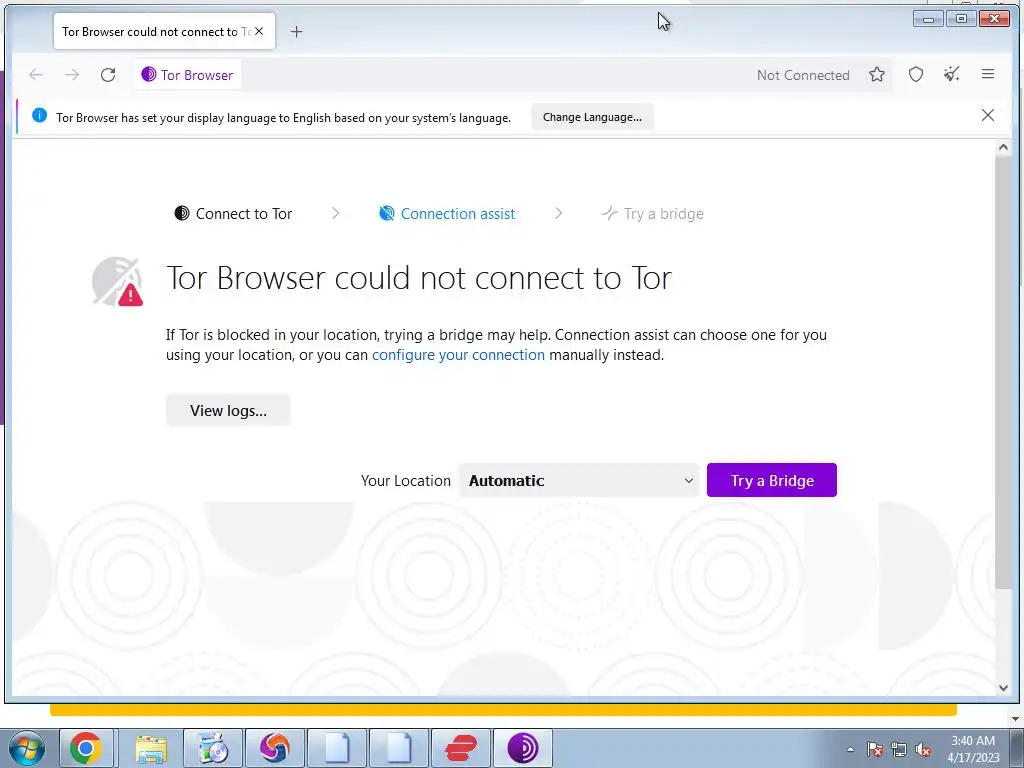
Task: Click the Not Connected status text
Action: click(803, 75)
